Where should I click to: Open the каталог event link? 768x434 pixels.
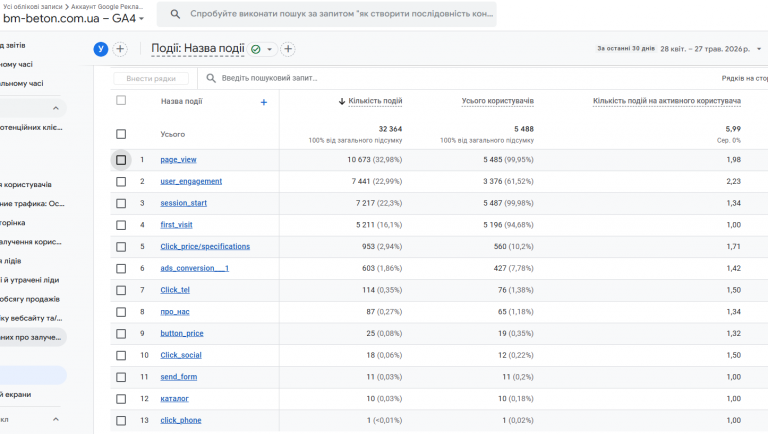174,398
